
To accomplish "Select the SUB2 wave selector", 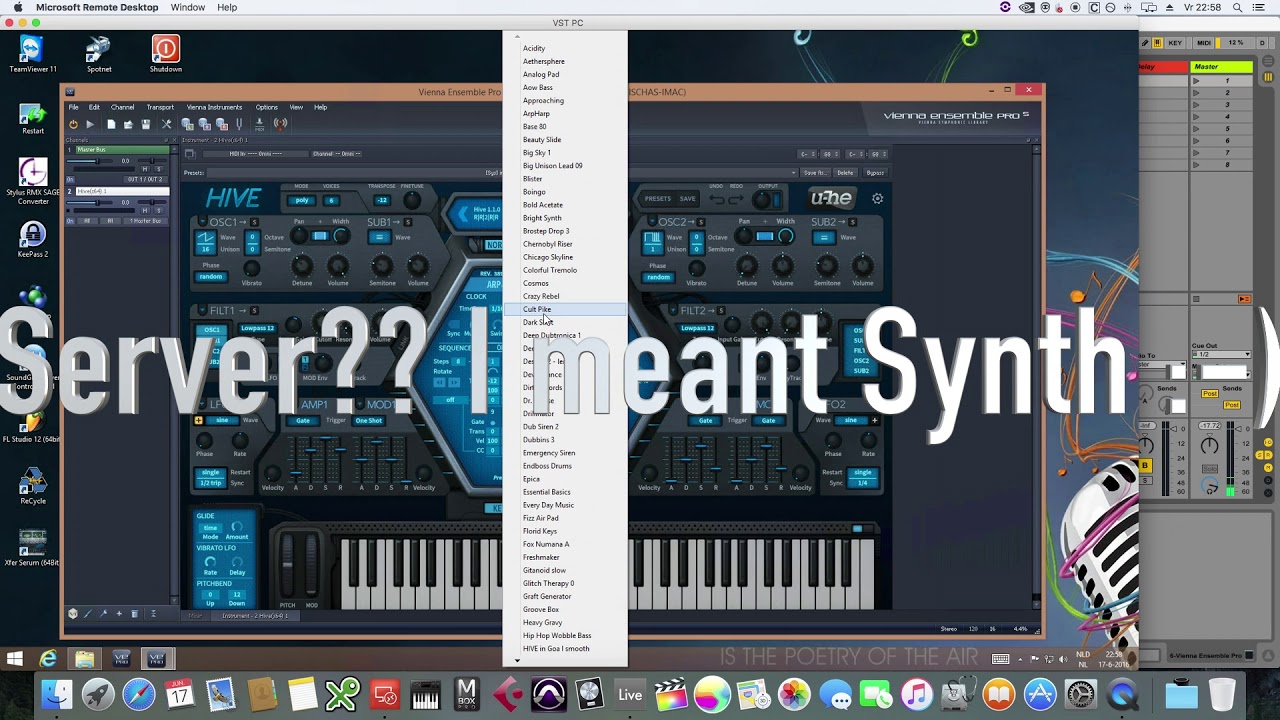I will tap(824, 237).
